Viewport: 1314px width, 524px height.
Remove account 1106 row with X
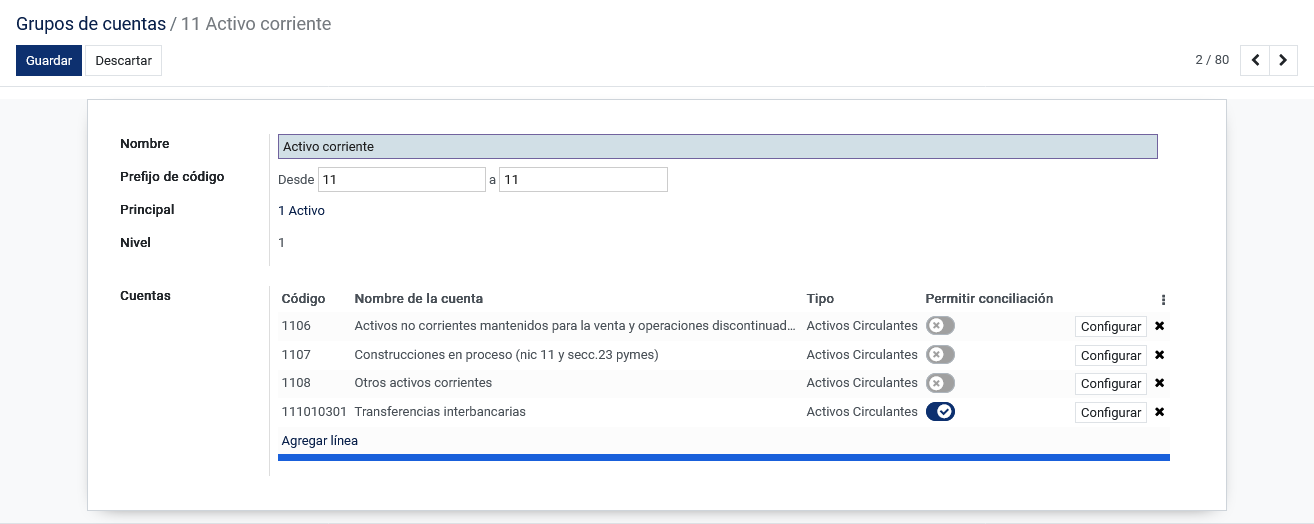click(x=1159, y=326)
